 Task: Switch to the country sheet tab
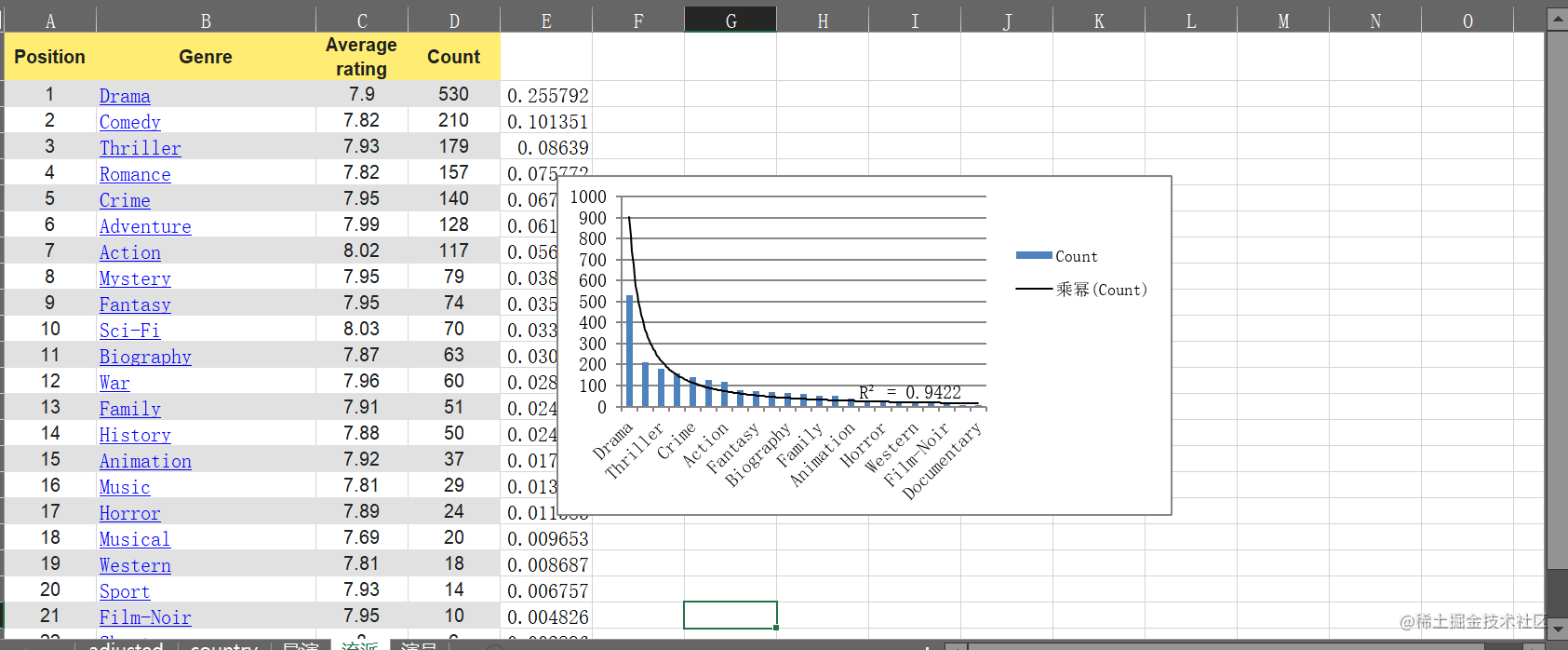[223, 645]
